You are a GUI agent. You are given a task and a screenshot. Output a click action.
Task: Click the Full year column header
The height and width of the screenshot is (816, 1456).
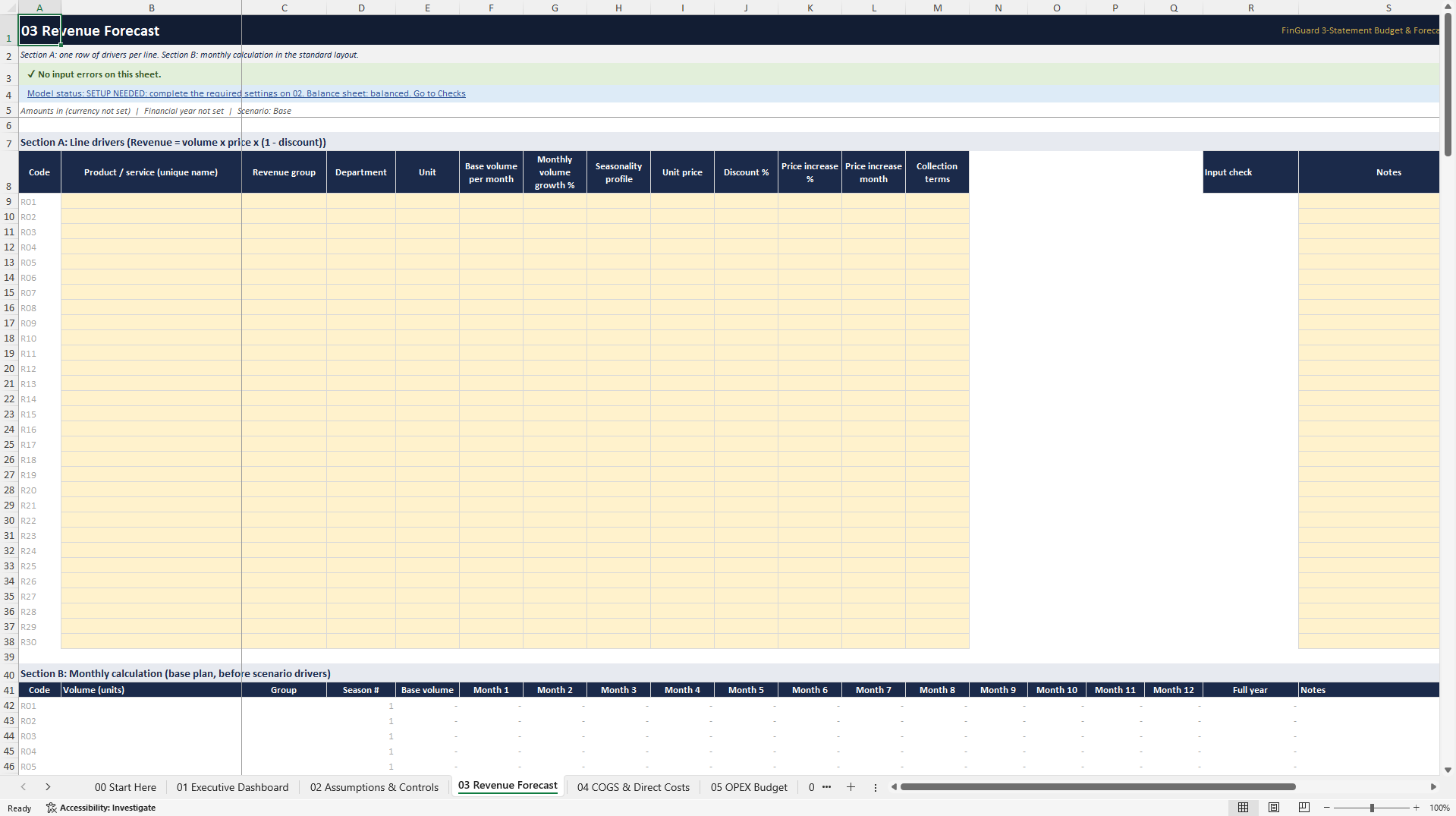tap(1250, 690)
